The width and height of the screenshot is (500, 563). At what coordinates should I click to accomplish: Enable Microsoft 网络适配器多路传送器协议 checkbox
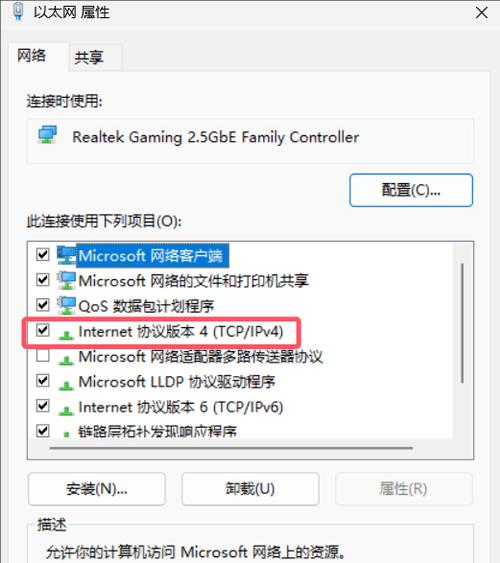click(x=43, y=355)
